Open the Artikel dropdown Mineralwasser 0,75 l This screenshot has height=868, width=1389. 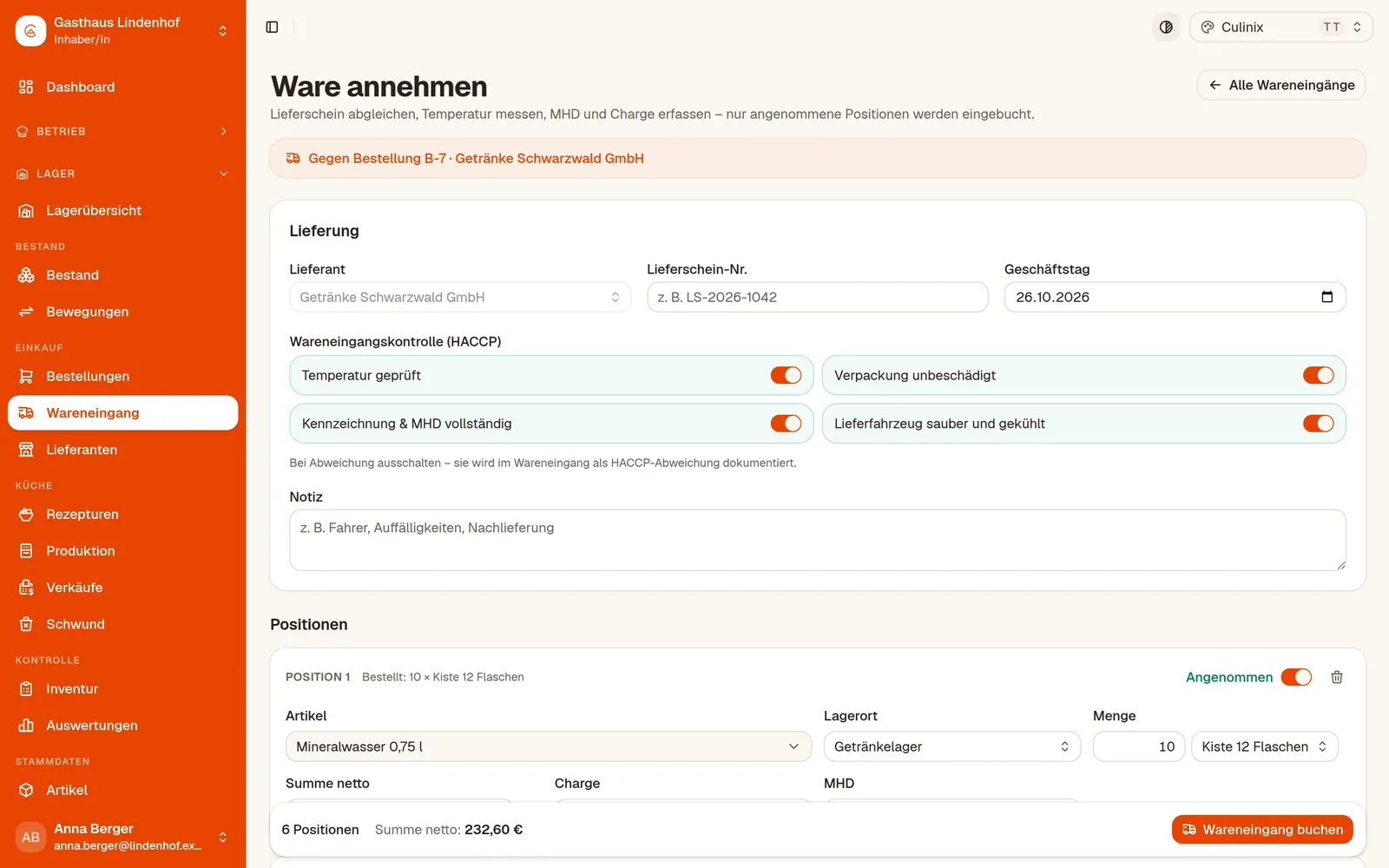tap(549, 746)
